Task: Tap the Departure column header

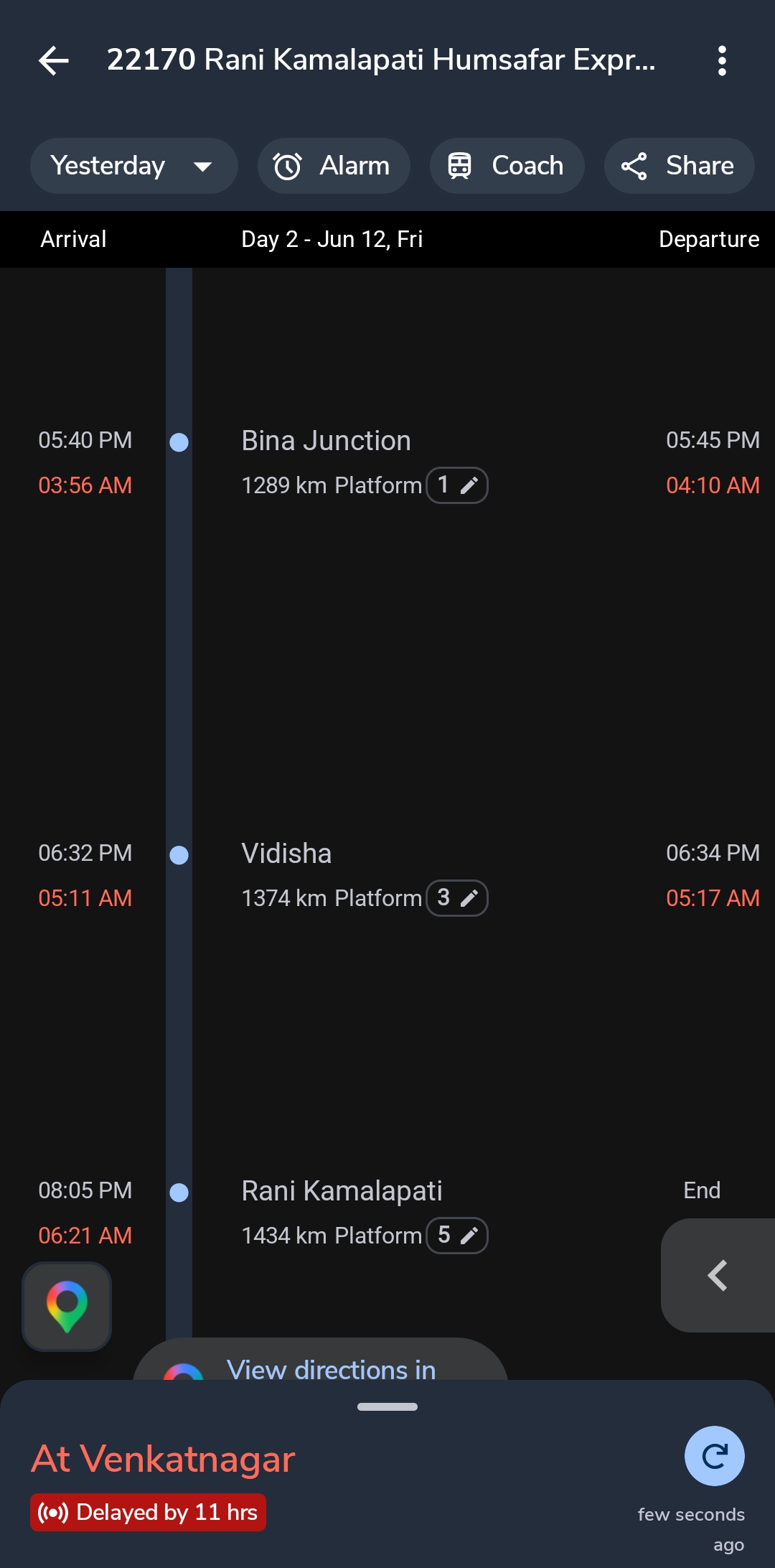Action: (709, 239)
